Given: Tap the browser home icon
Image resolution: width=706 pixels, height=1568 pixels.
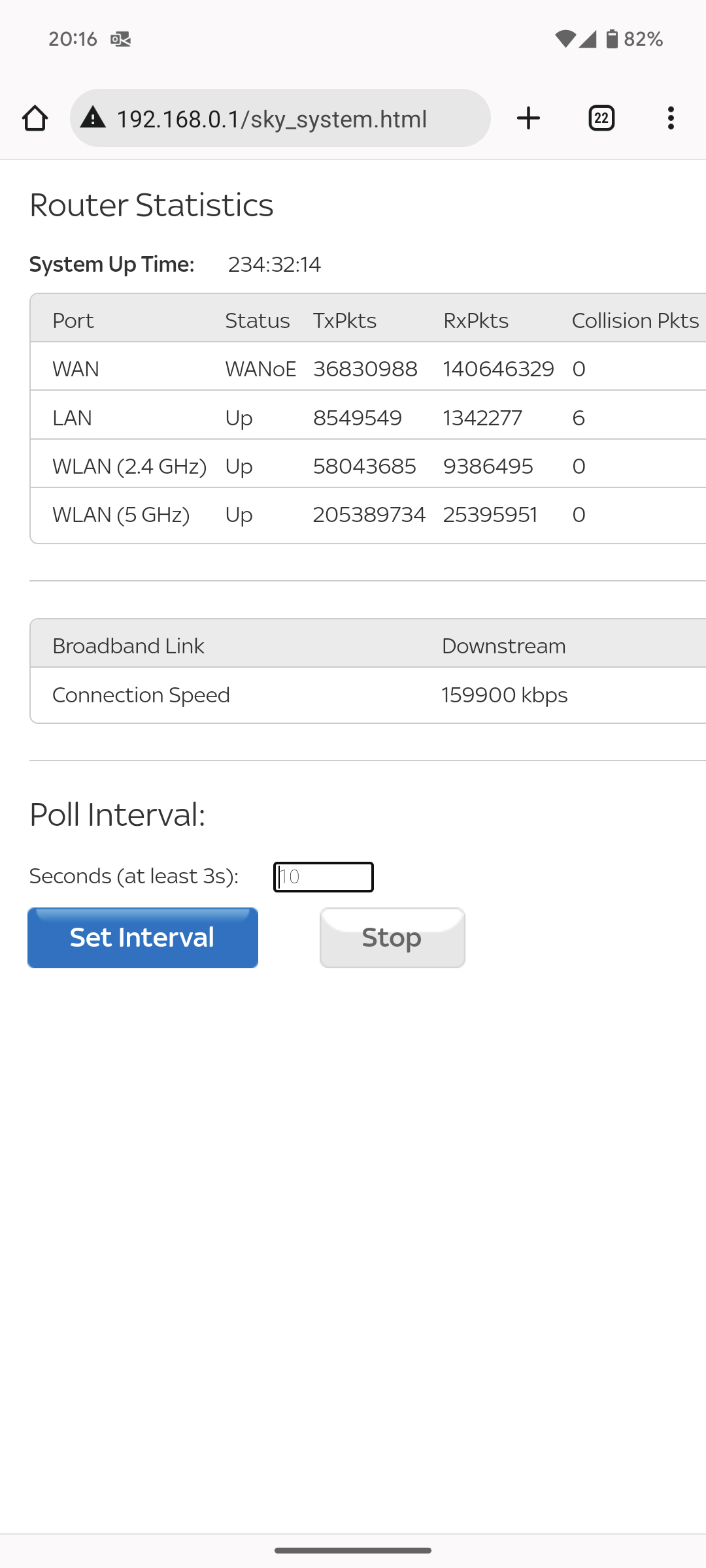Looking at the screenshot, I should (35, 118).
